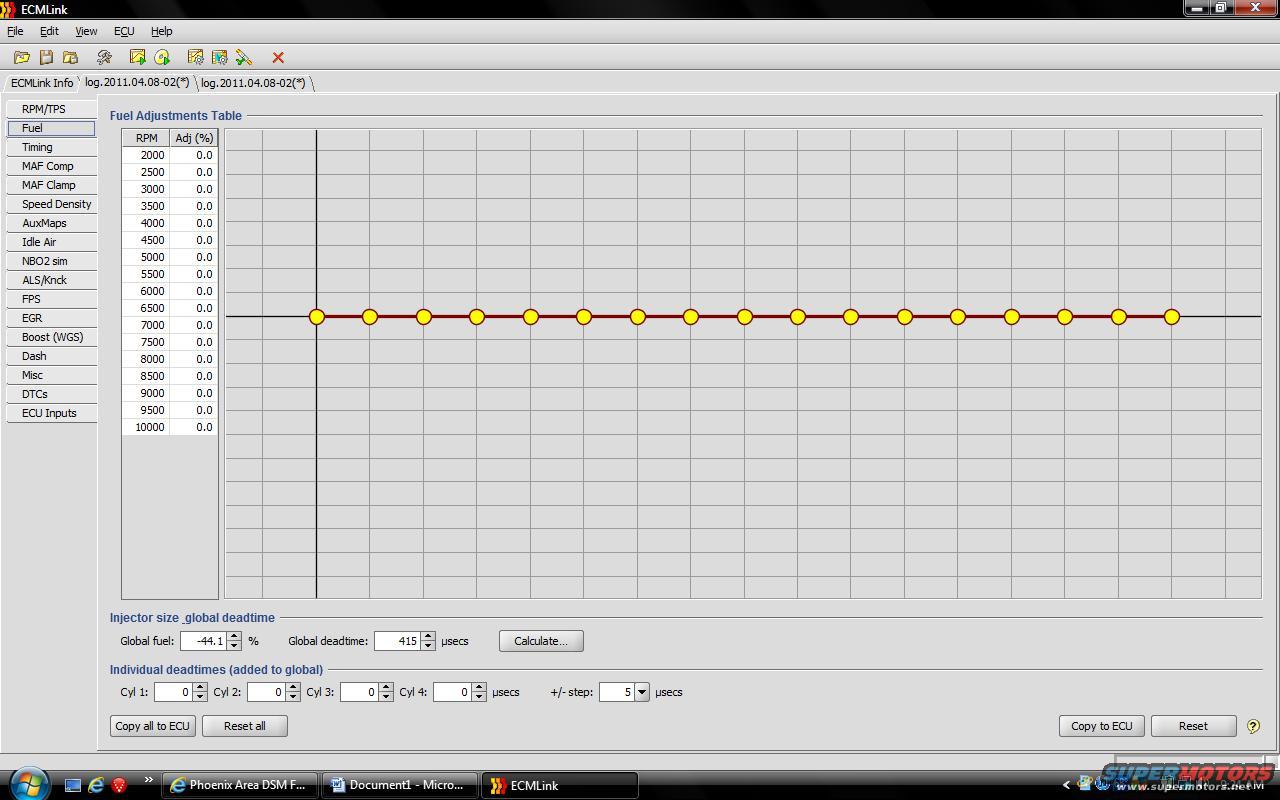Switch to Phoenix Area DSM taskbar window
1280x800 pixels.
coord(240,785)
